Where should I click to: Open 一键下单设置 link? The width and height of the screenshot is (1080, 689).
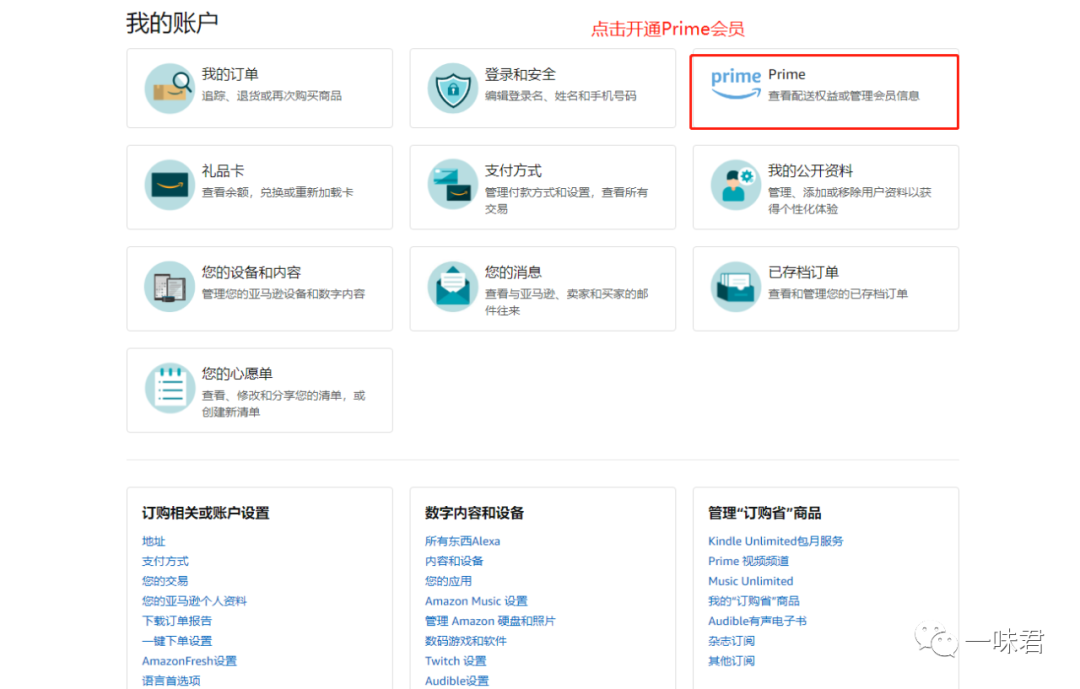click(177, 641)
